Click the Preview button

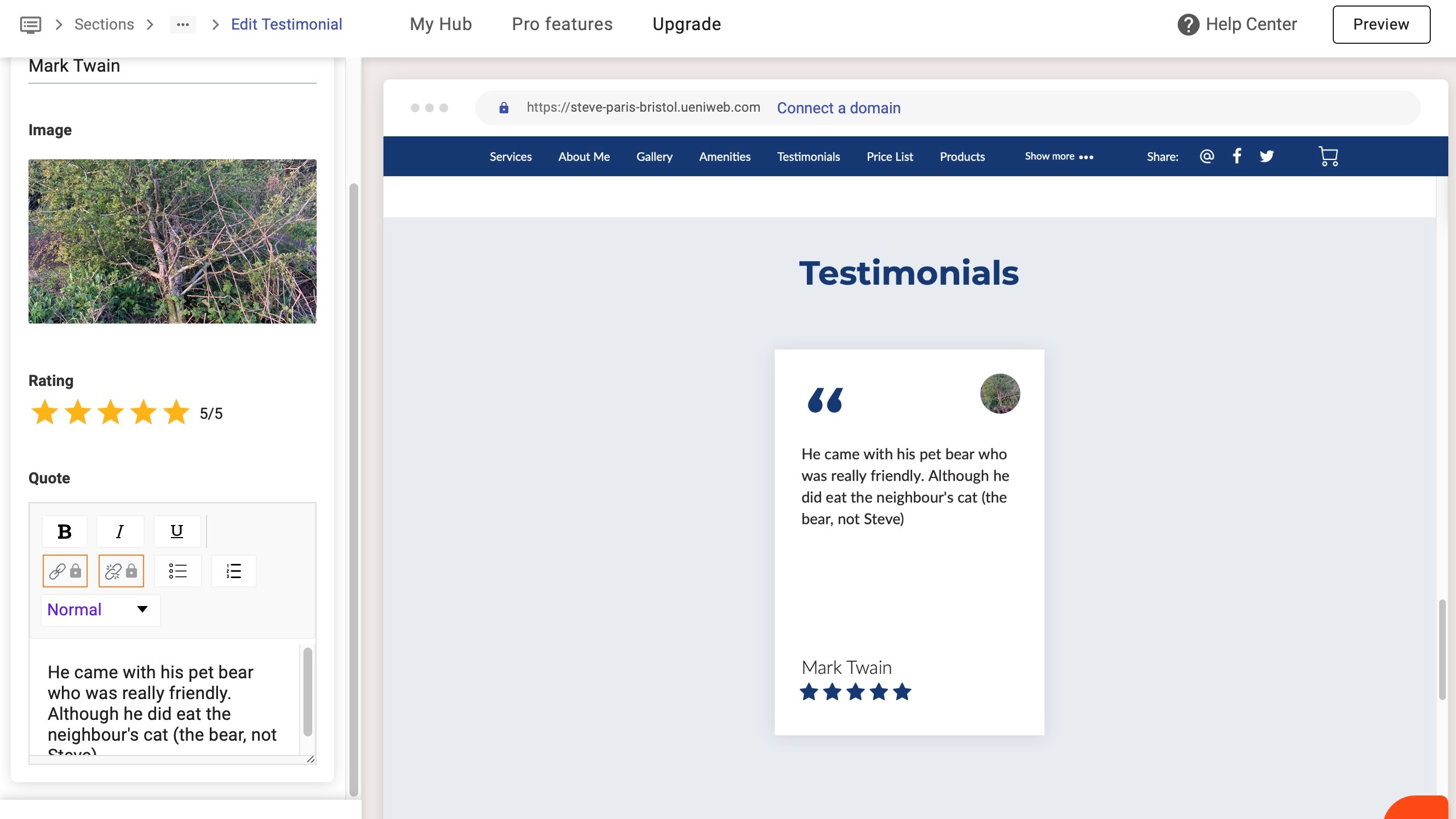1380,24
